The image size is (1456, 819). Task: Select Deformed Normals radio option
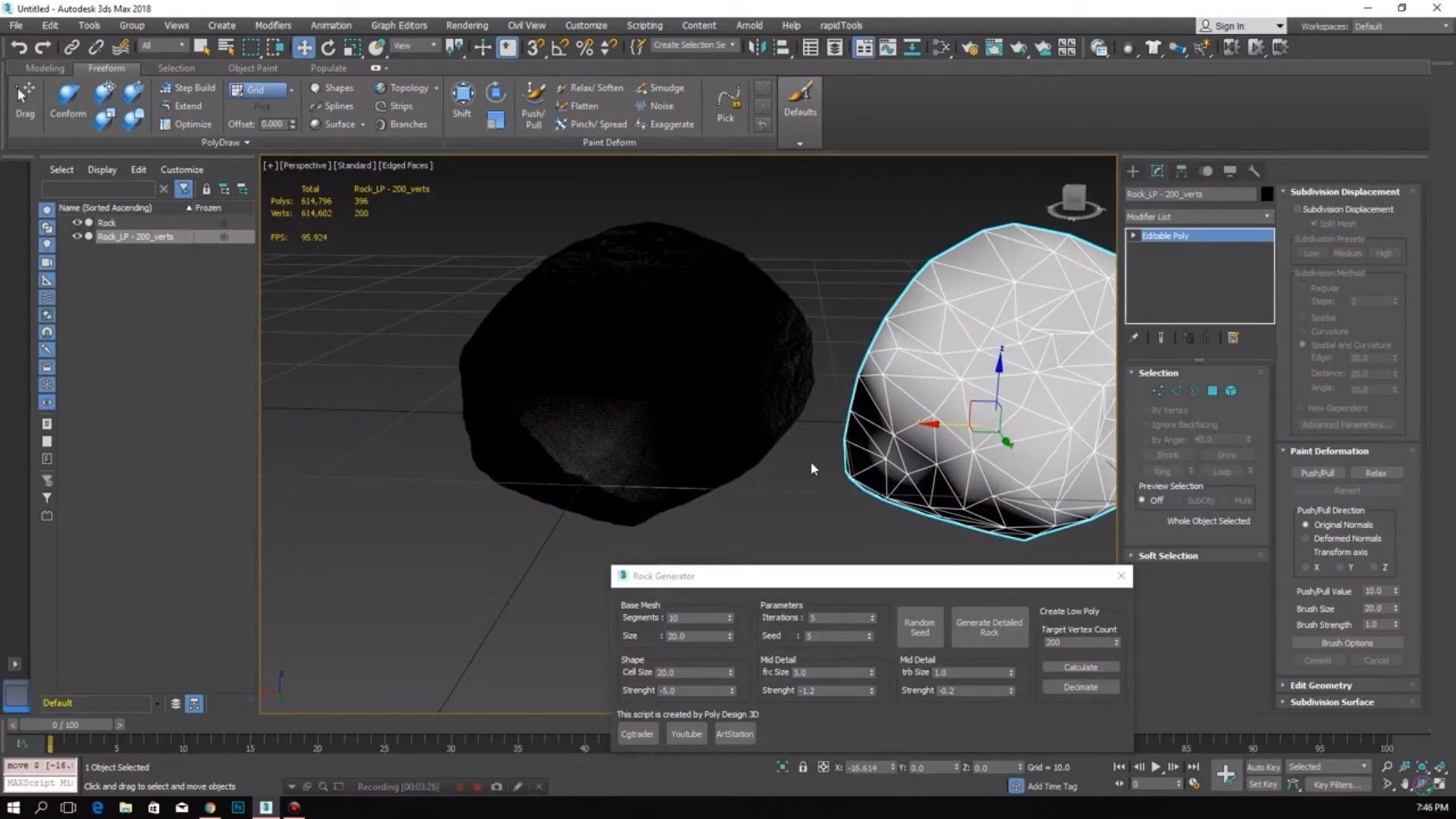tap(1305, 538)
